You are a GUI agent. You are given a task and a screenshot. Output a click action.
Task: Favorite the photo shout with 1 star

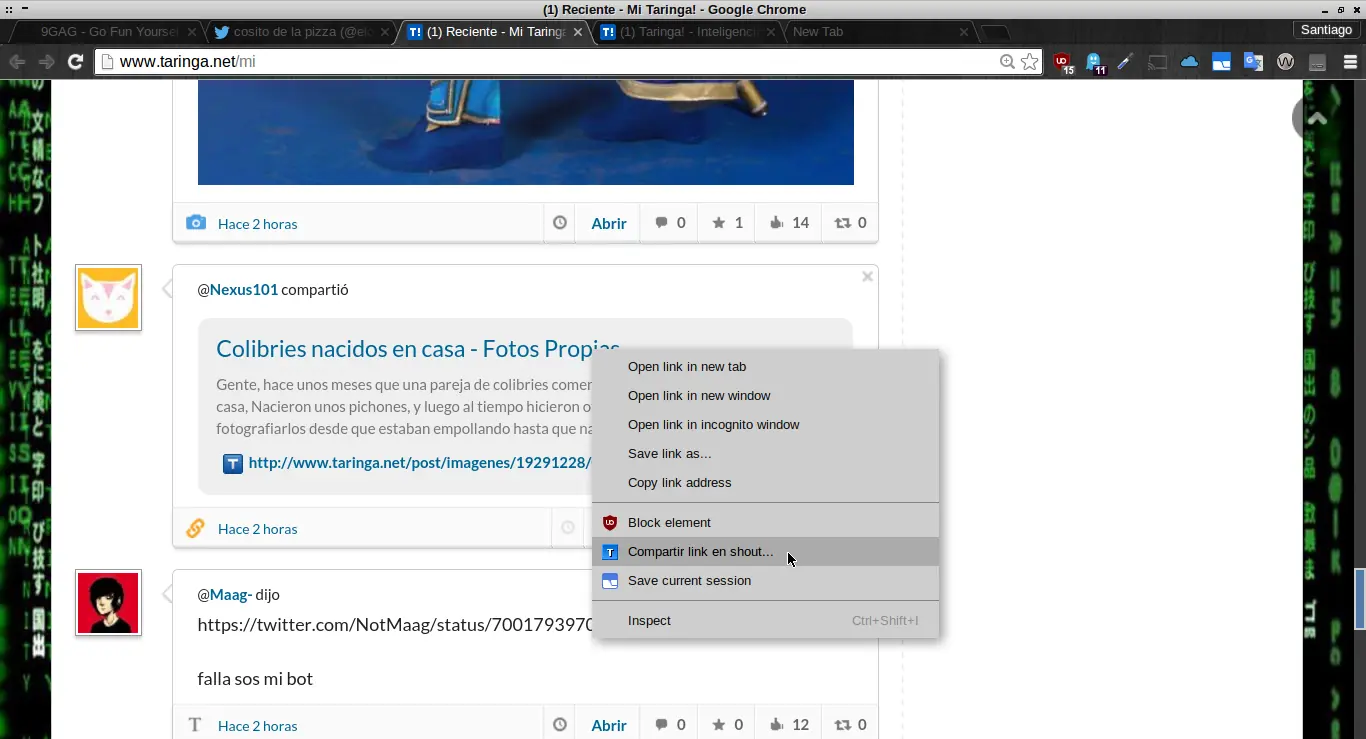coord(727,223)
